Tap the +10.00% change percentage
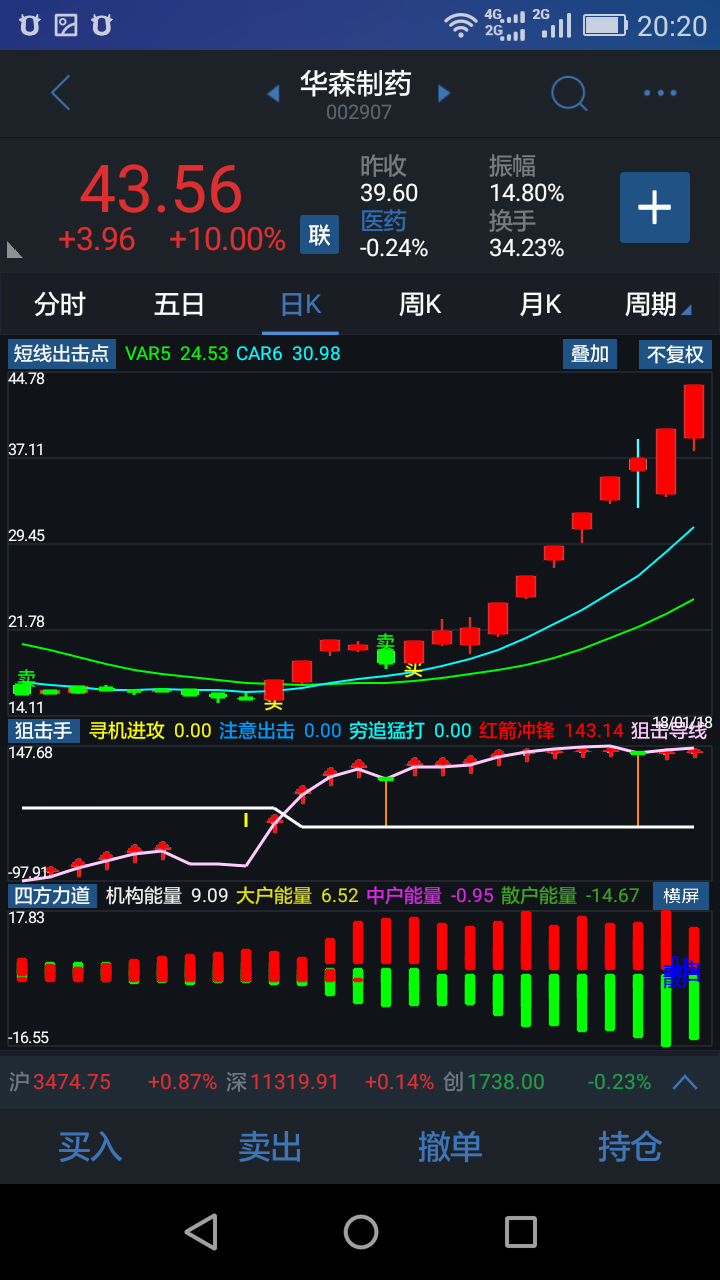Image resolution: width=720 pixels, height=1280 pixels. click(227, 239)
